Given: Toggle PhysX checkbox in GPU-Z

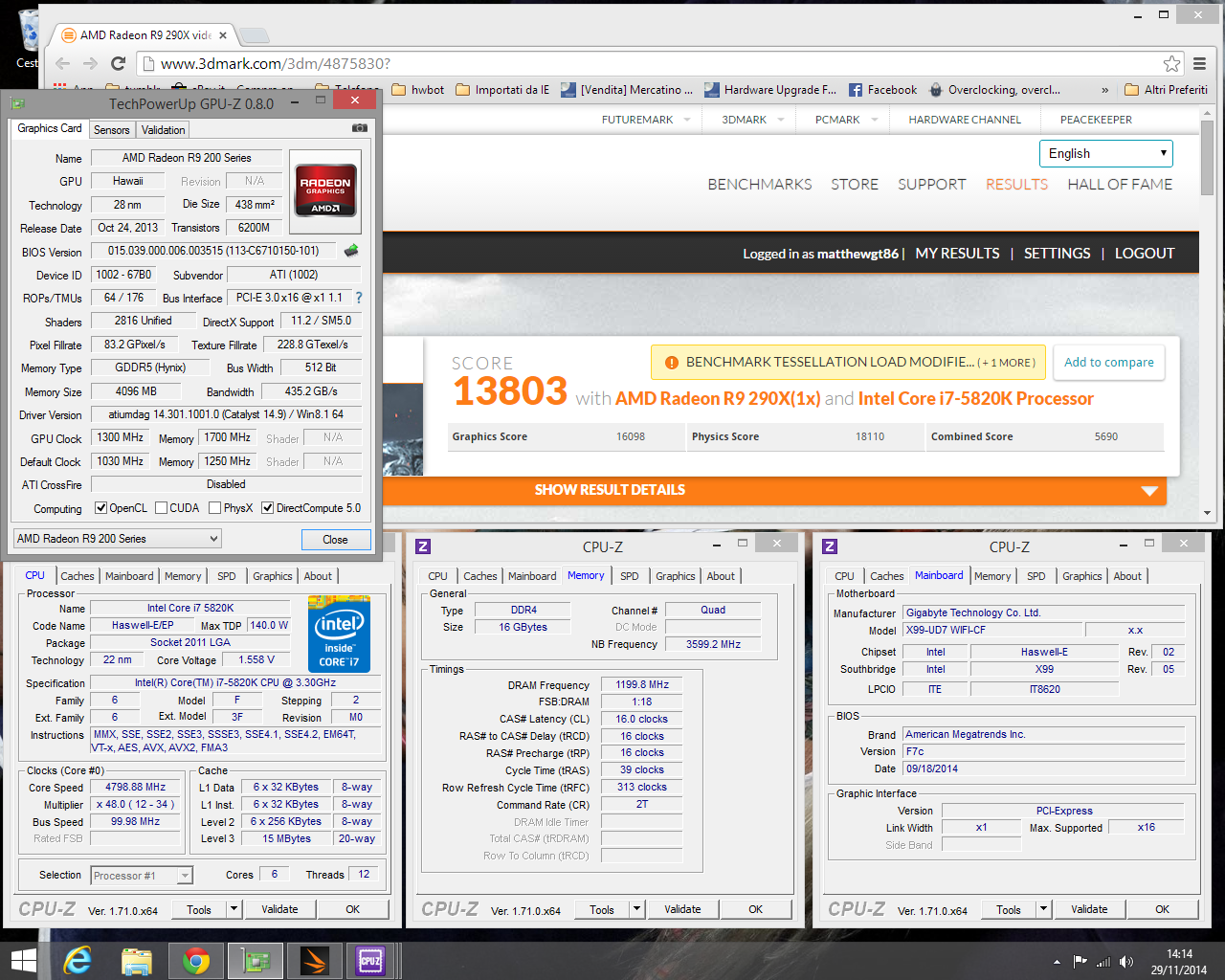Looking at the screenshot, I should [214, 508].
